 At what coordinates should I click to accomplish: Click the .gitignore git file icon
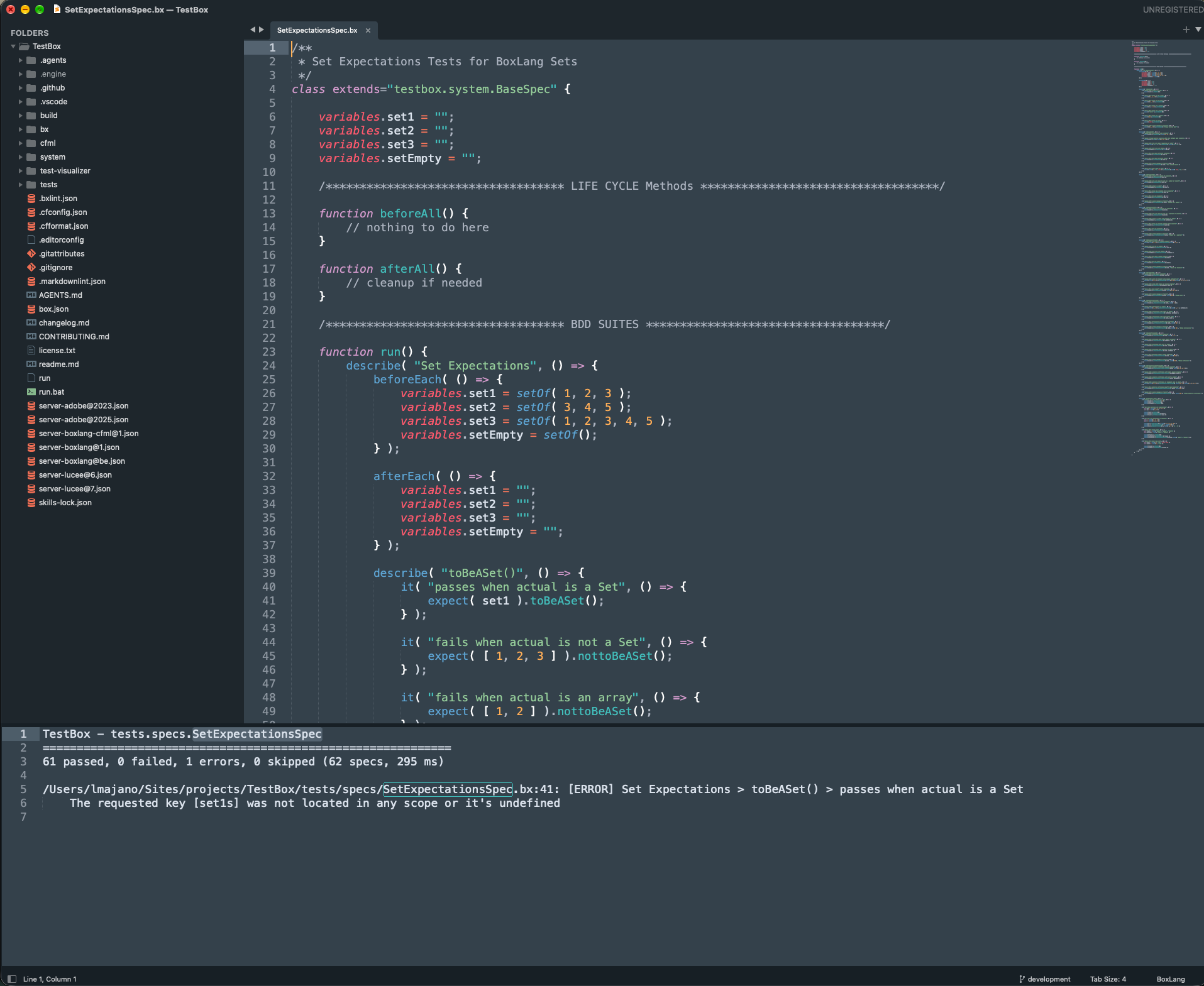click(31, 268)
